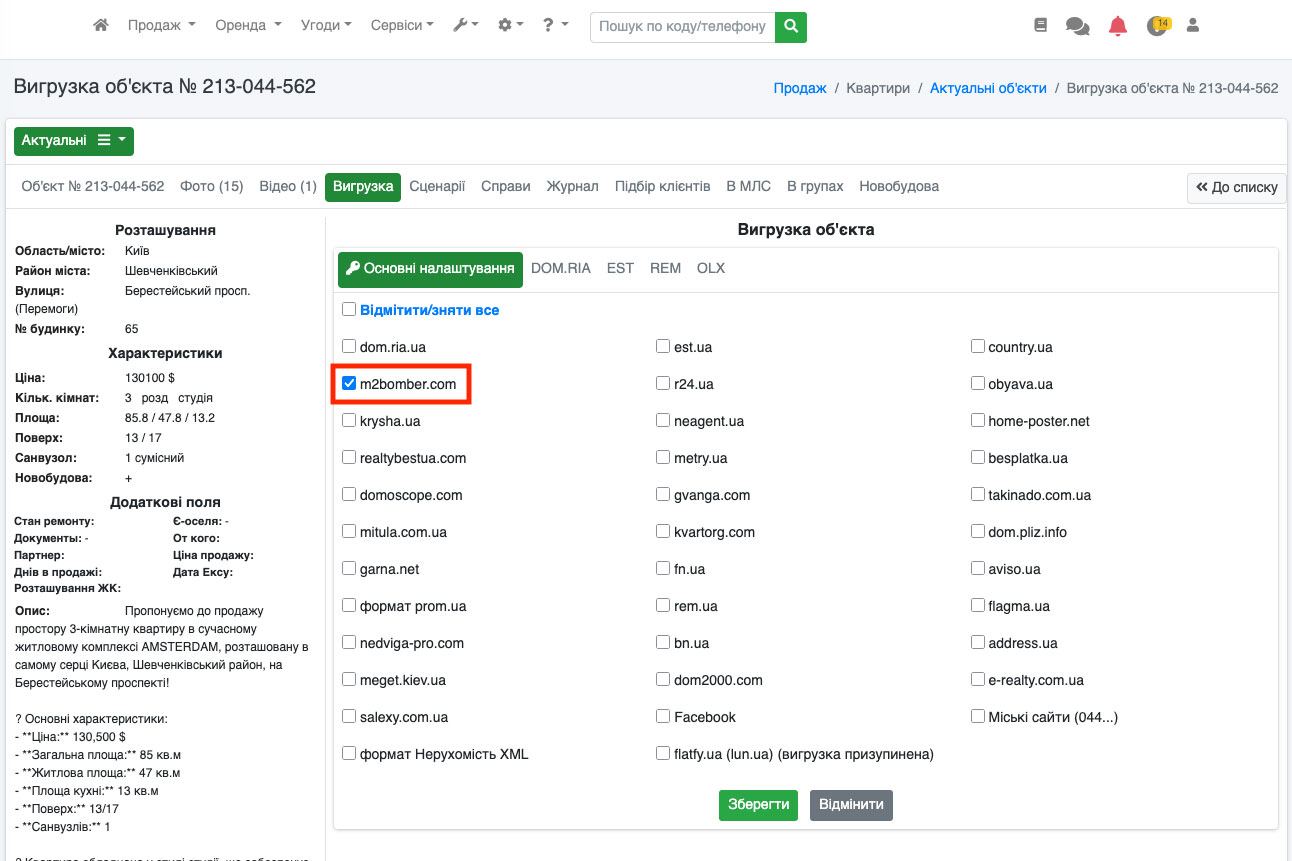
Task: Enable the dom.ria.ua checkbox
Action: pos(349,347)
